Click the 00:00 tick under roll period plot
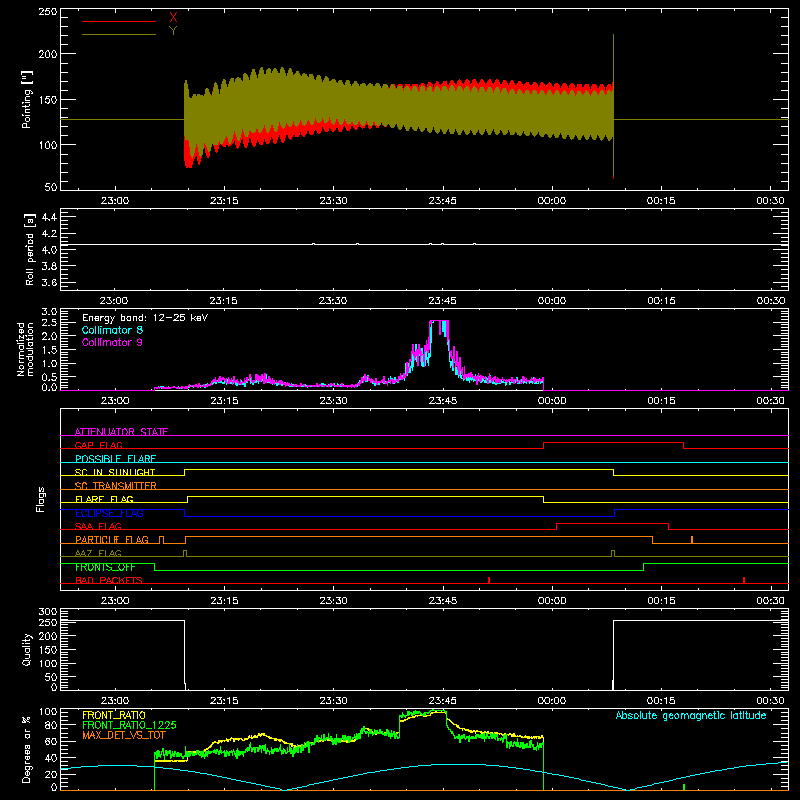800x800 pixels. (x=552, y=301)
